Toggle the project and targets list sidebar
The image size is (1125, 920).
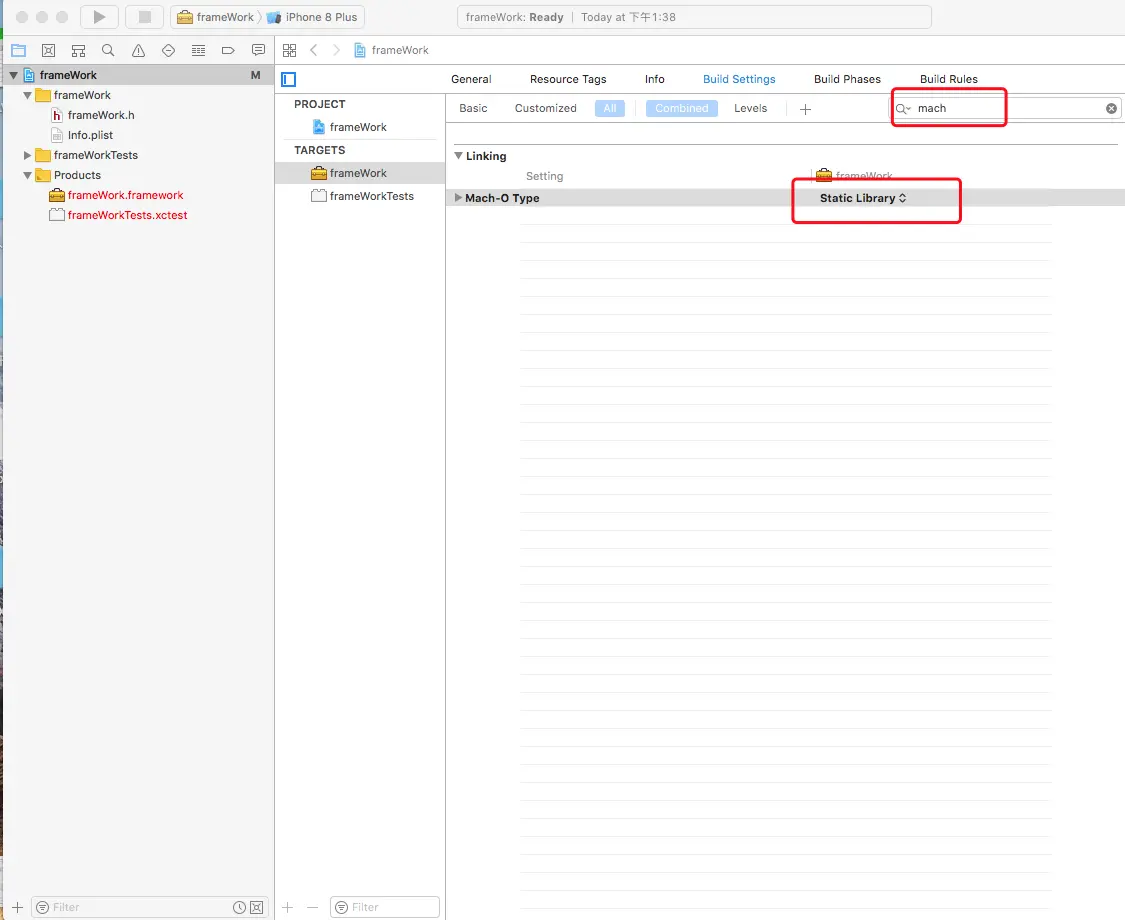288,80
